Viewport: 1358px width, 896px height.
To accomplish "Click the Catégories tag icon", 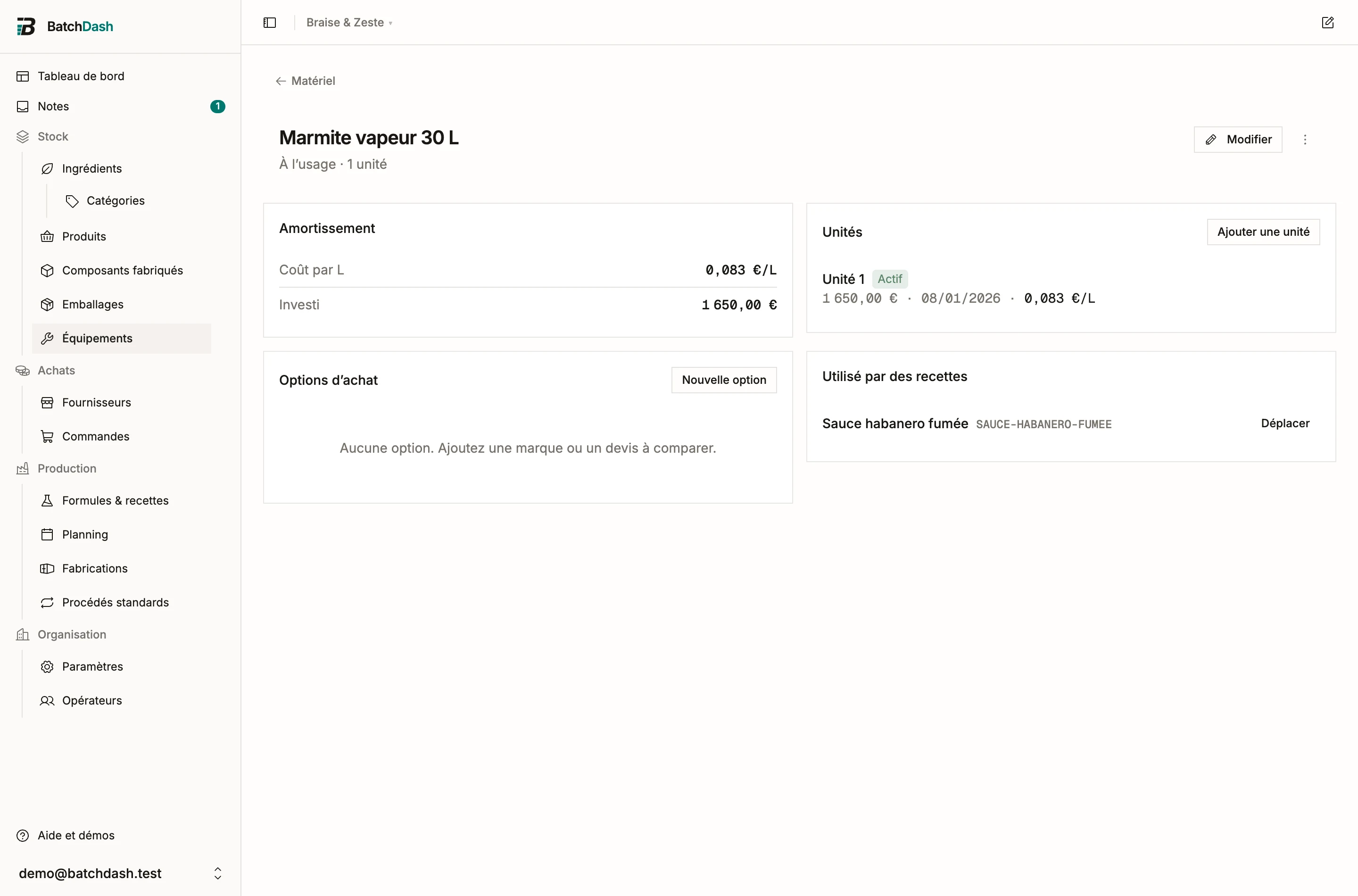I will (72, 200).
